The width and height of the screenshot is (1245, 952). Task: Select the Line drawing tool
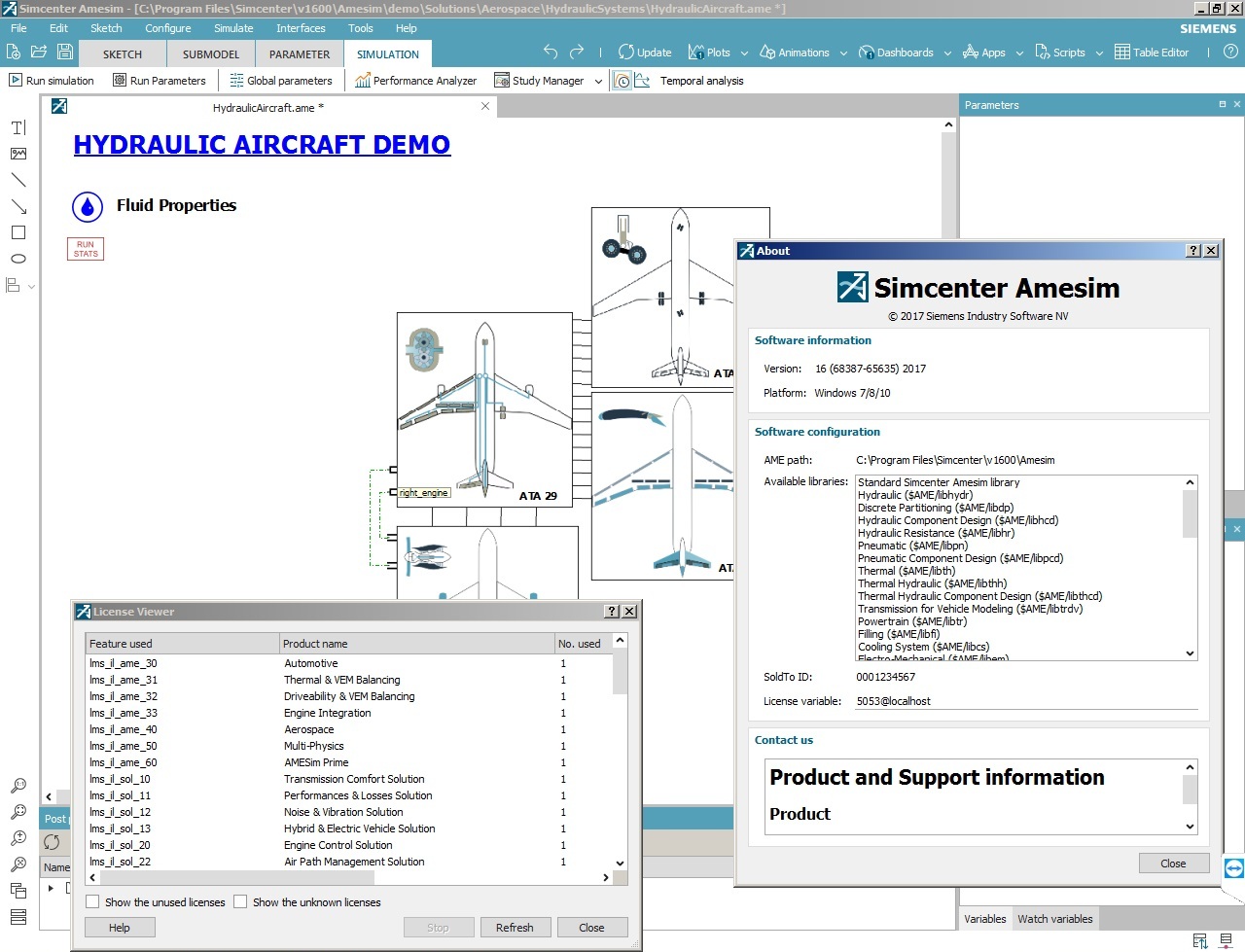[18, 180]
